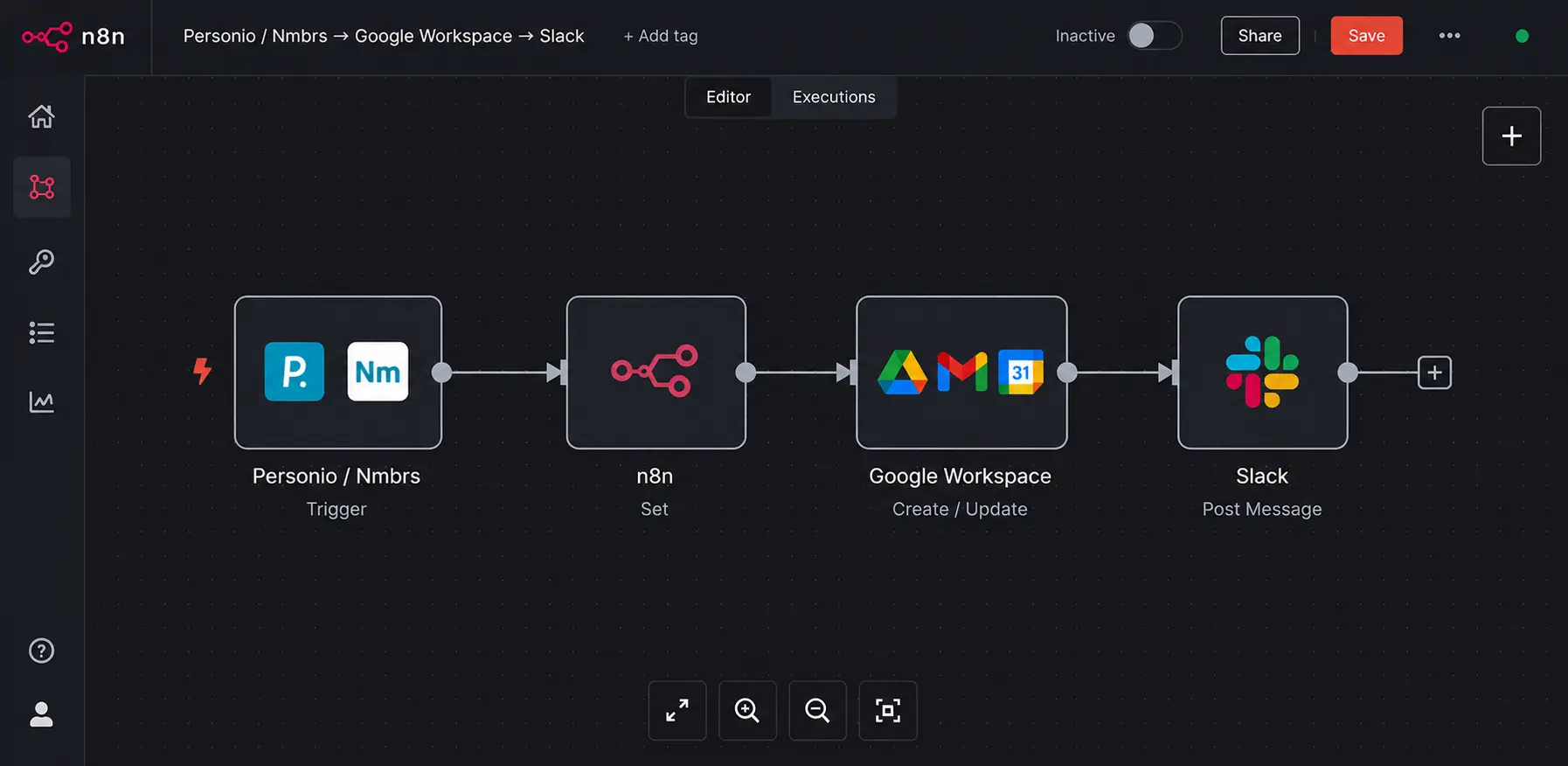This screenshot has height=766, width=1568.
Task: Zoom in on the canvas
Action: pyautogui.click(x=747, y=710)
